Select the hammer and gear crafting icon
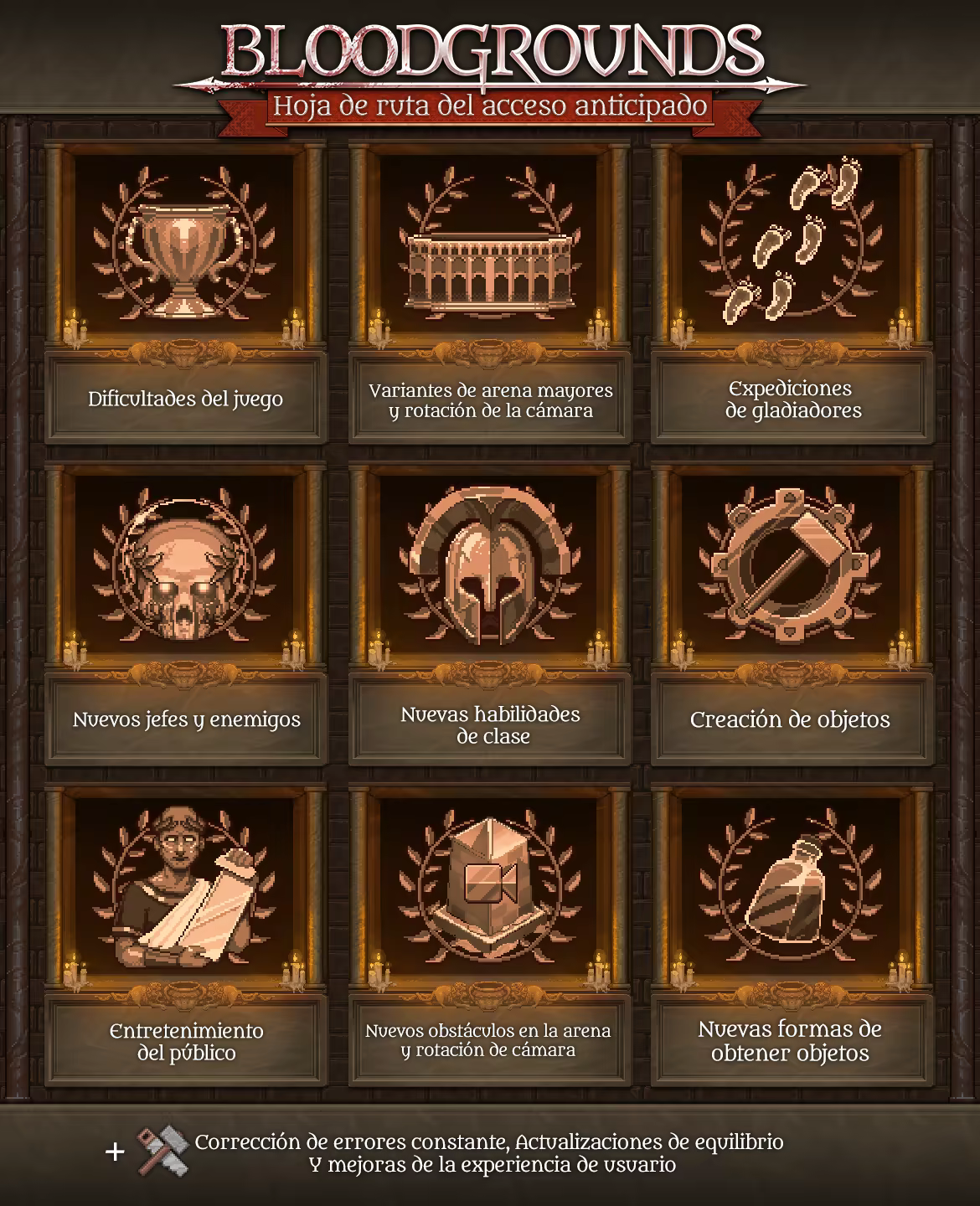Viewport: 980px width, 1206px height. coord(791,566)
